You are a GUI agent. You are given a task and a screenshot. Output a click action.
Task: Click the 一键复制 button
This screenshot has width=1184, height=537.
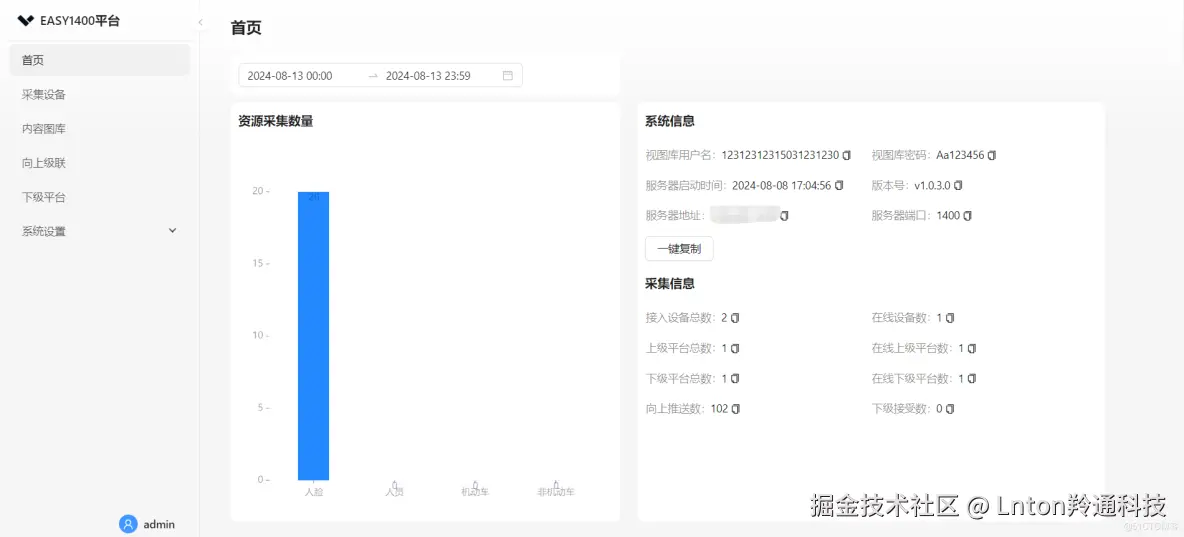point(679,248)
